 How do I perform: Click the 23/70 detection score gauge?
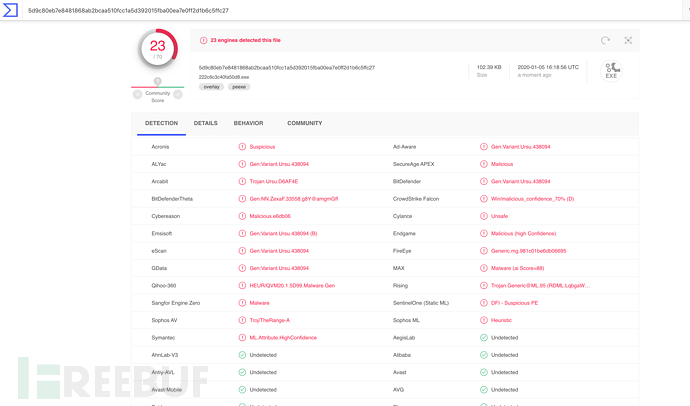pyautogui.click(x=158, y=49)
